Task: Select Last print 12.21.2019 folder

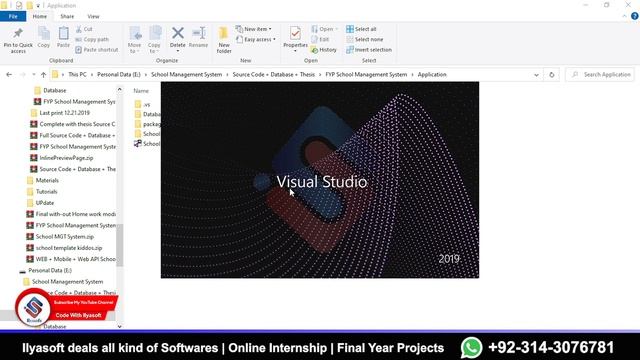Action: click(60, 113)
